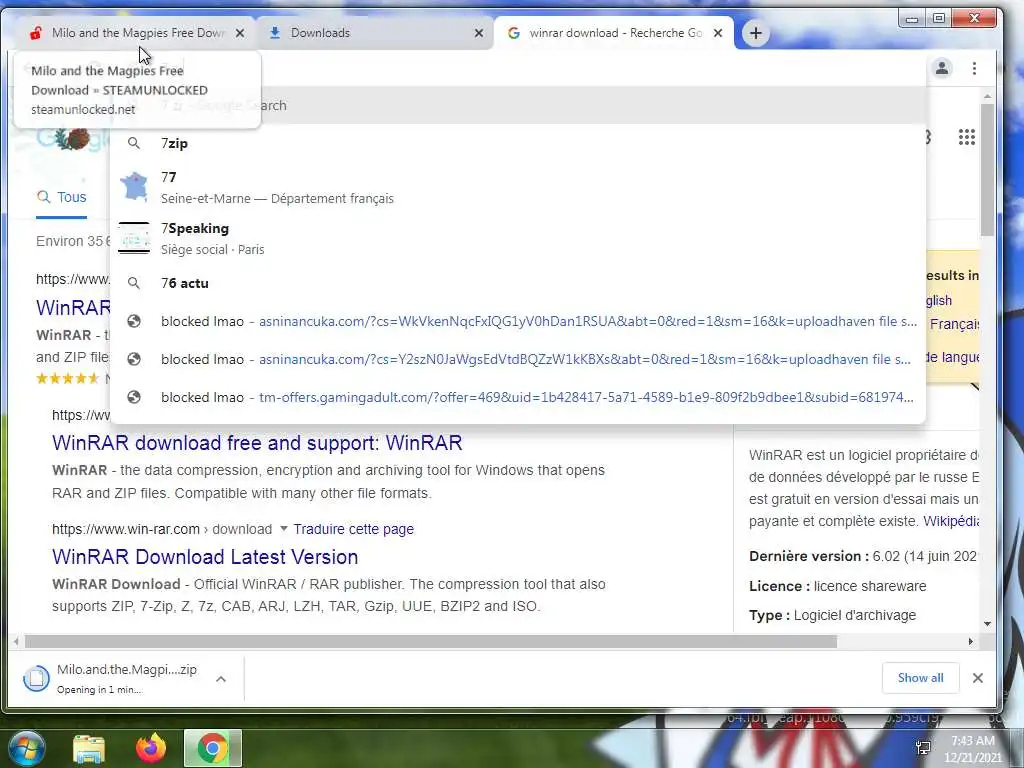Click France map icon beside 77
Screen dimensions: 1024x768
pos(134,187)
